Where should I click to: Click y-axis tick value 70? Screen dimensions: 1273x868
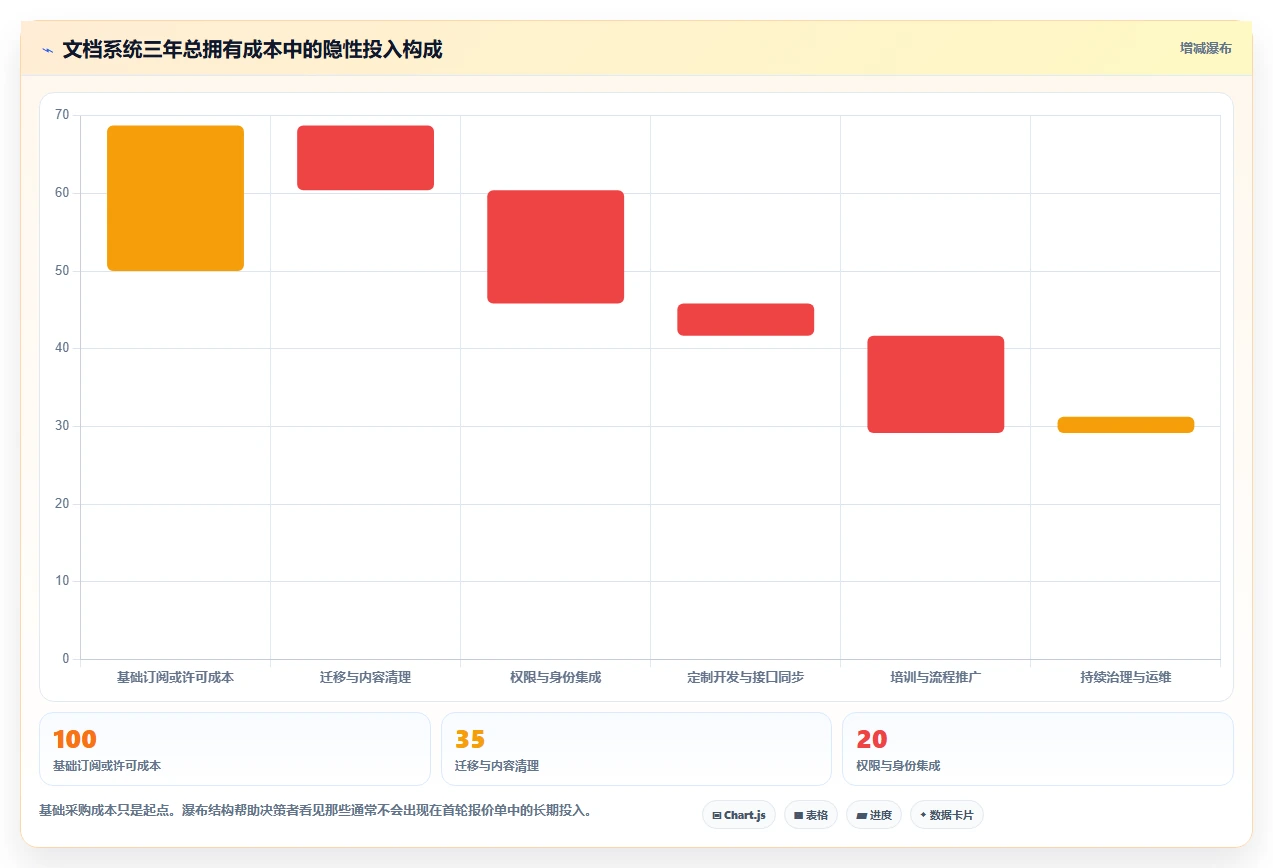click(62, 115)
